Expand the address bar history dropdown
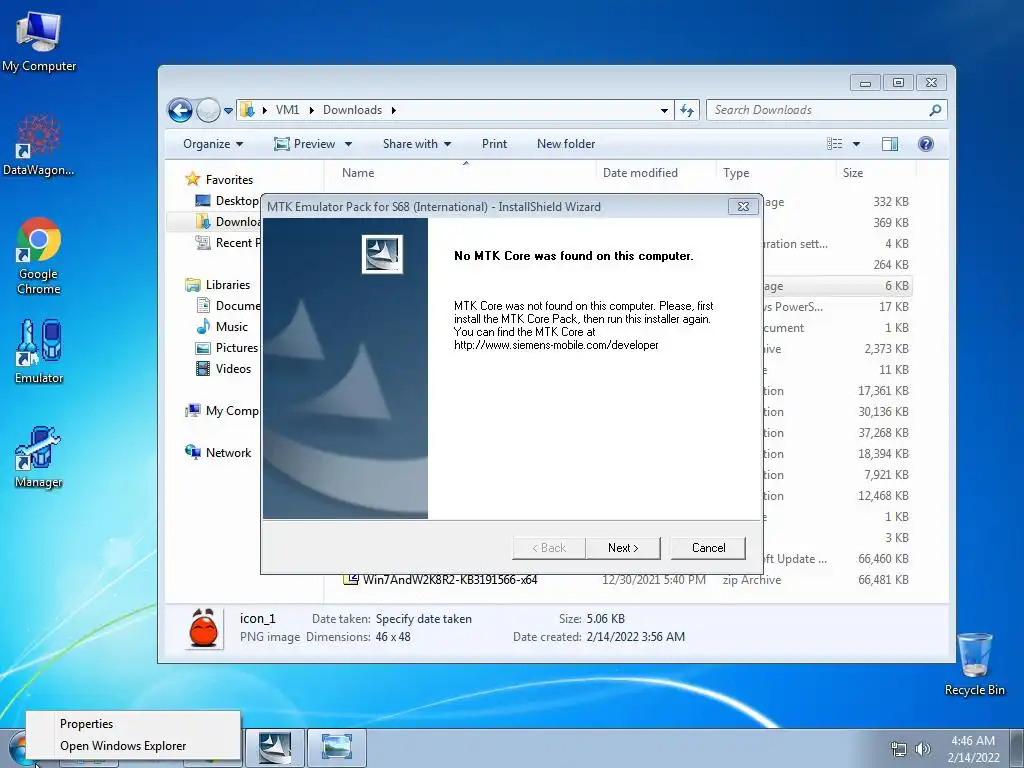Viewport: 1024px width, 768px height. 664,110
